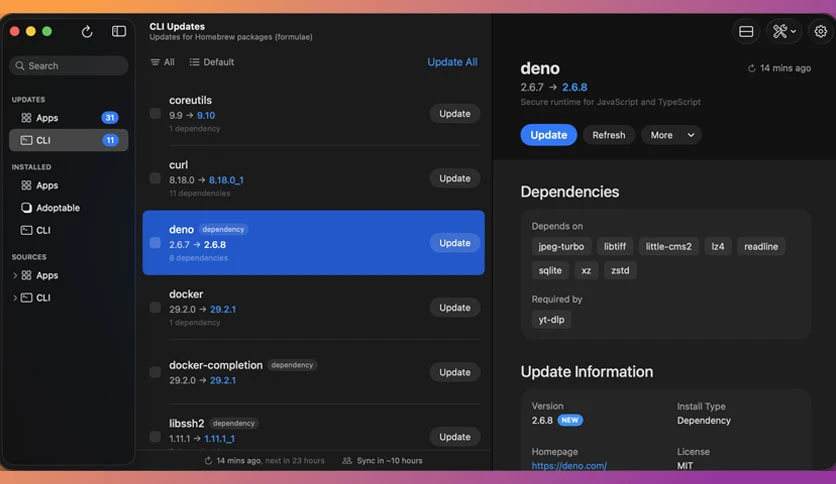This screenshot has height=484, width=836.
Task: Check the docker-completion checkbox
Action: [155, 372]
